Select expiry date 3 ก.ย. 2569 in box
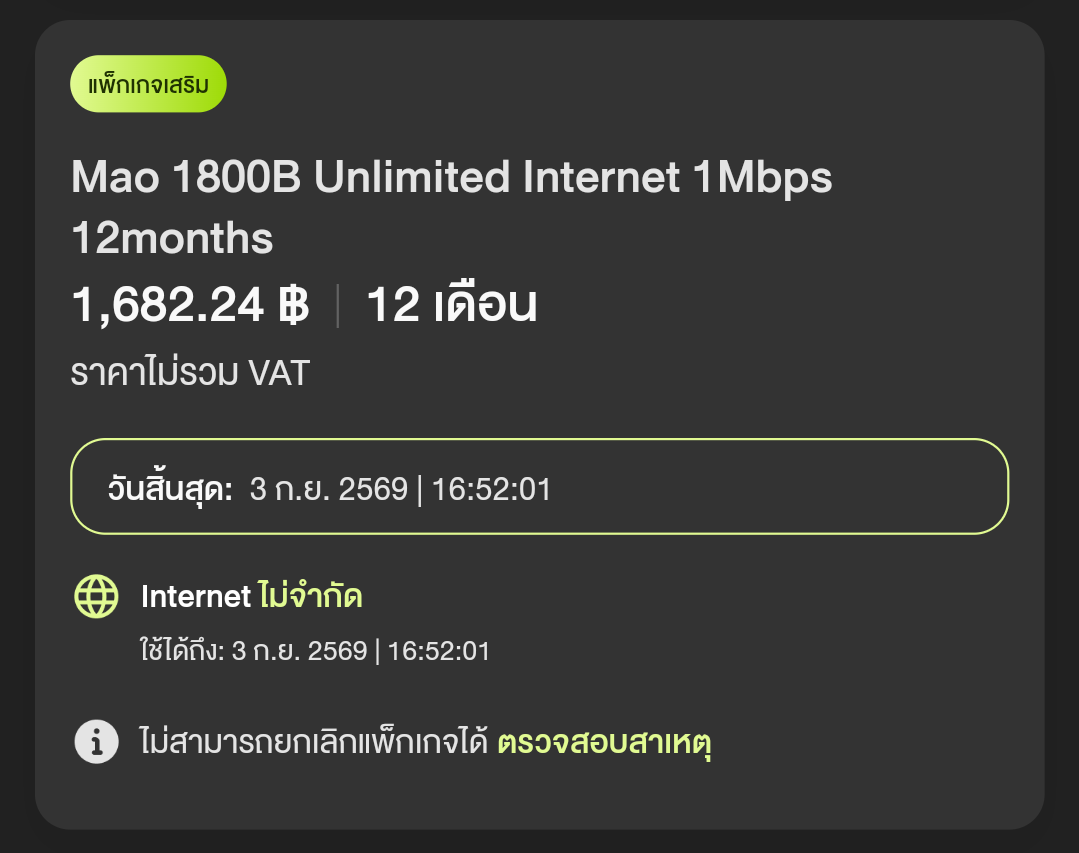1079x853 pixels. click(x=328, y=489)
